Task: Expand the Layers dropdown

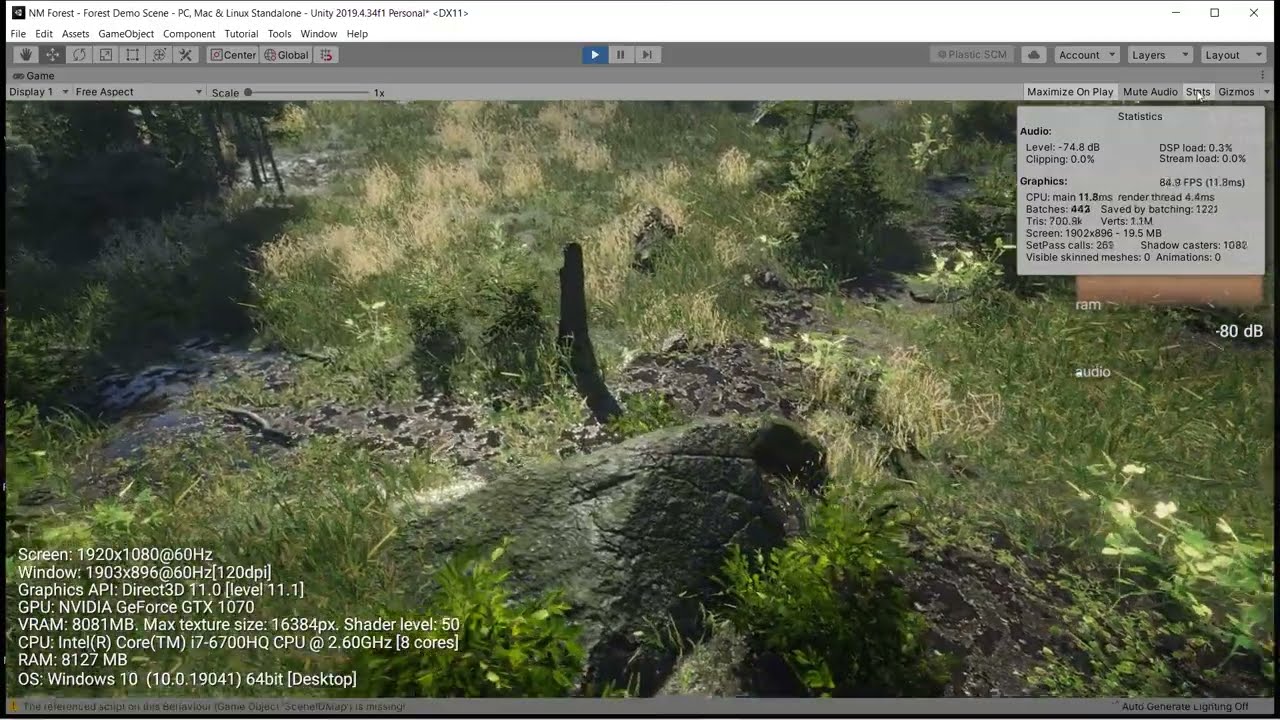Action: coord(1159,55)
